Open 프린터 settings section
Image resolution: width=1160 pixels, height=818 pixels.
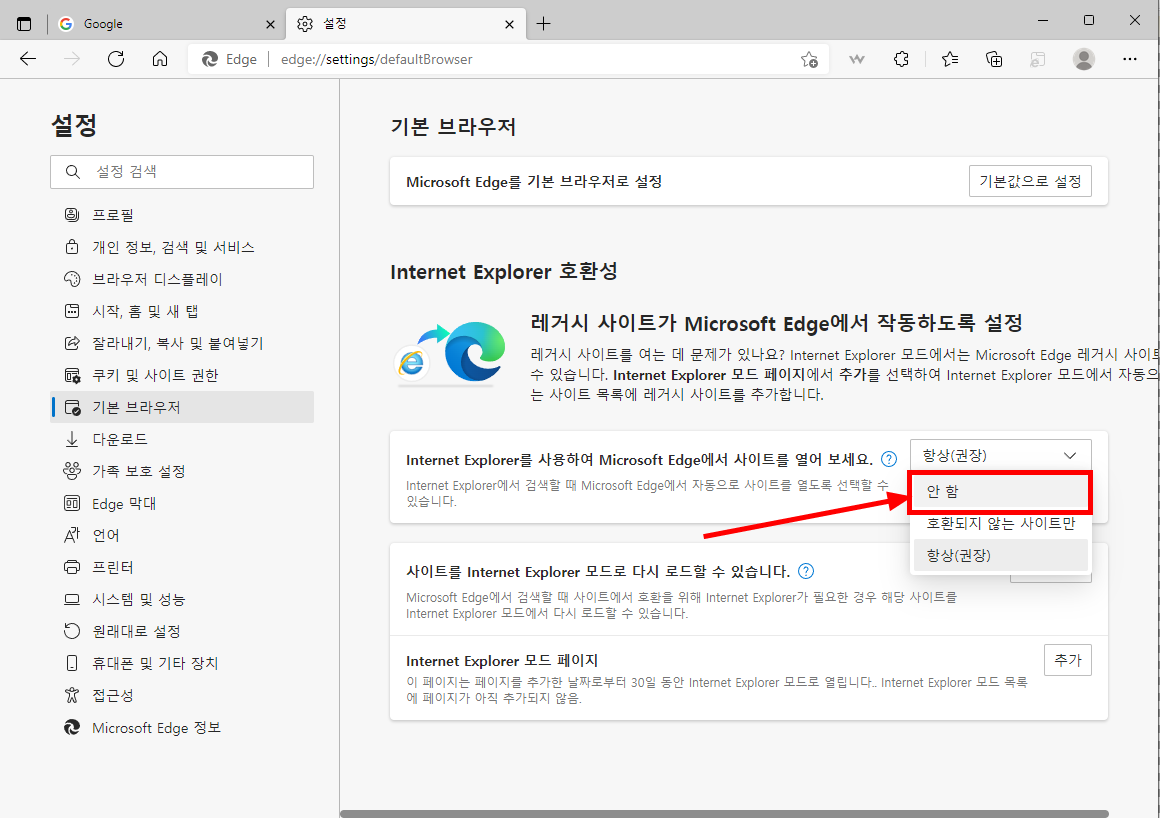pyautogui.click(x=182, y=567)
